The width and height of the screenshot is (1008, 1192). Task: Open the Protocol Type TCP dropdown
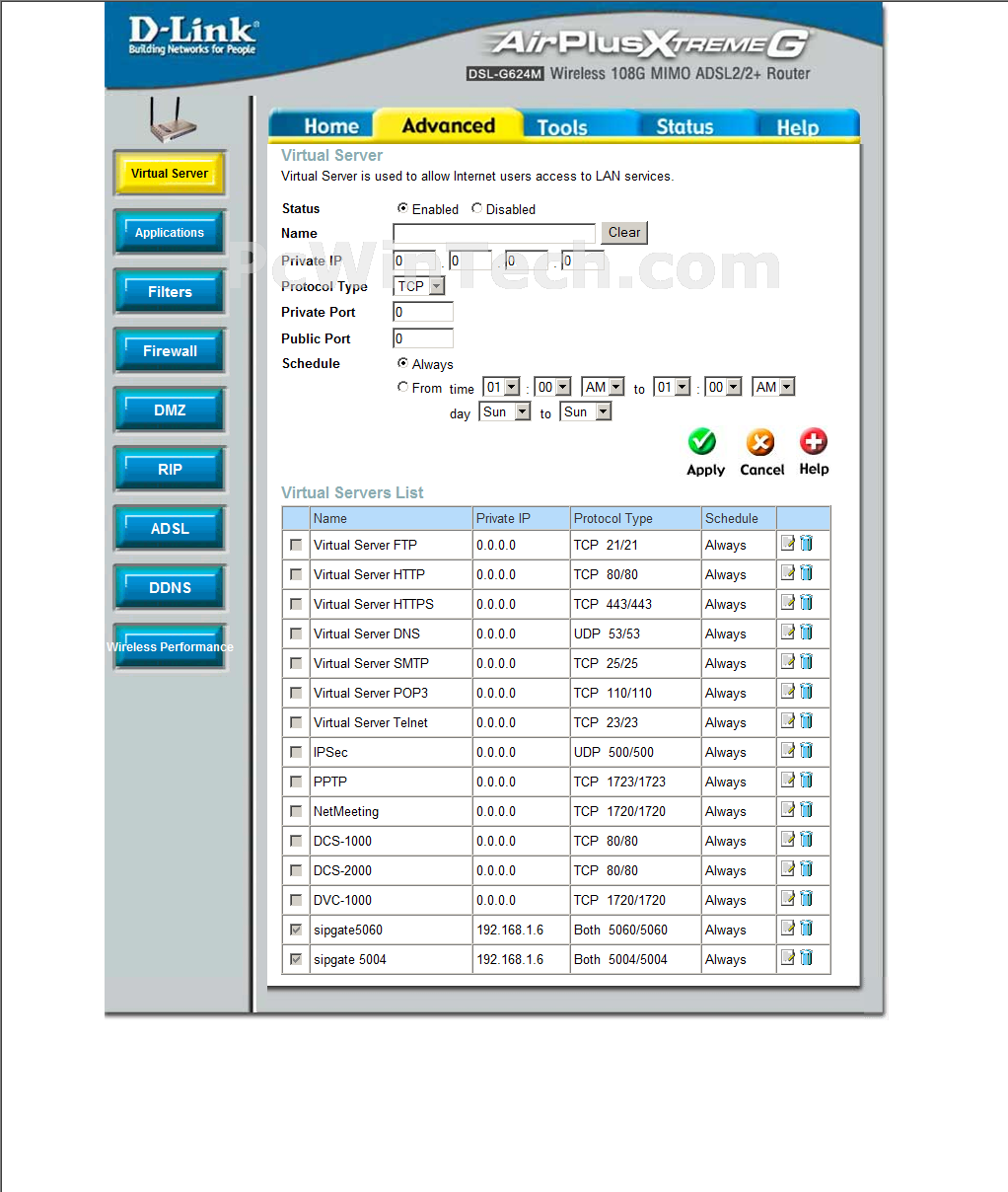(419, 286)
